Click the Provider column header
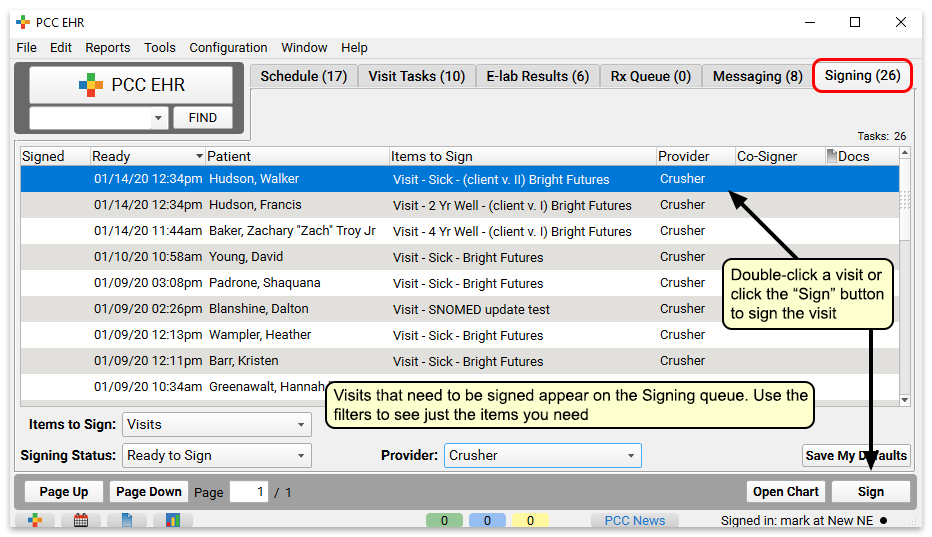Viewport: 932px width, 537px height. pos(696,156)
